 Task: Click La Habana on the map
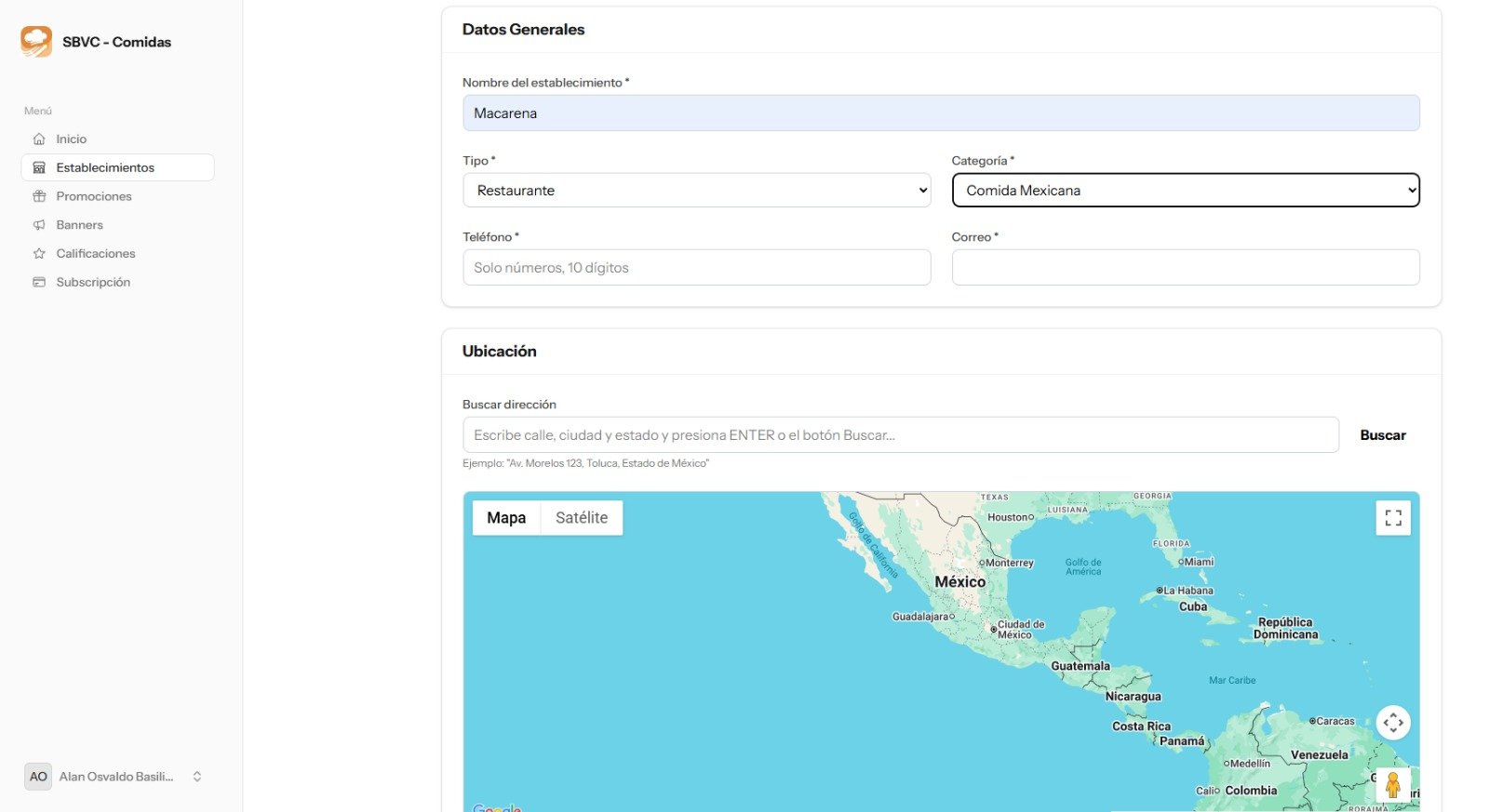tap(1186, 591)
